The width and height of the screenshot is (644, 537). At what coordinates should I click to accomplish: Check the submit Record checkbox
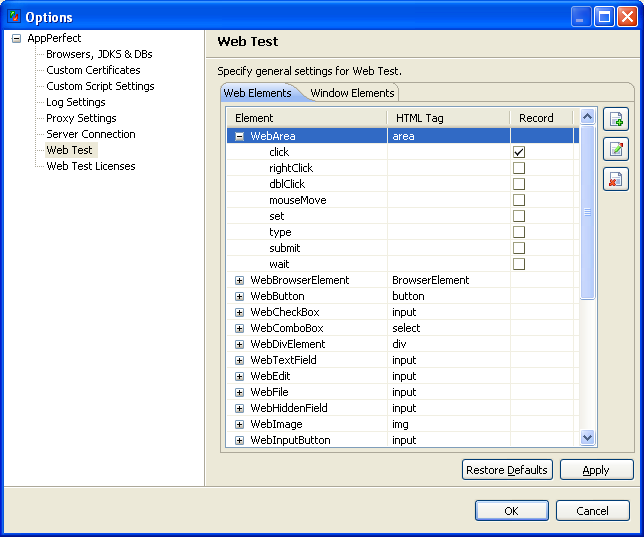pyautogui.click(x=519, y=248)
